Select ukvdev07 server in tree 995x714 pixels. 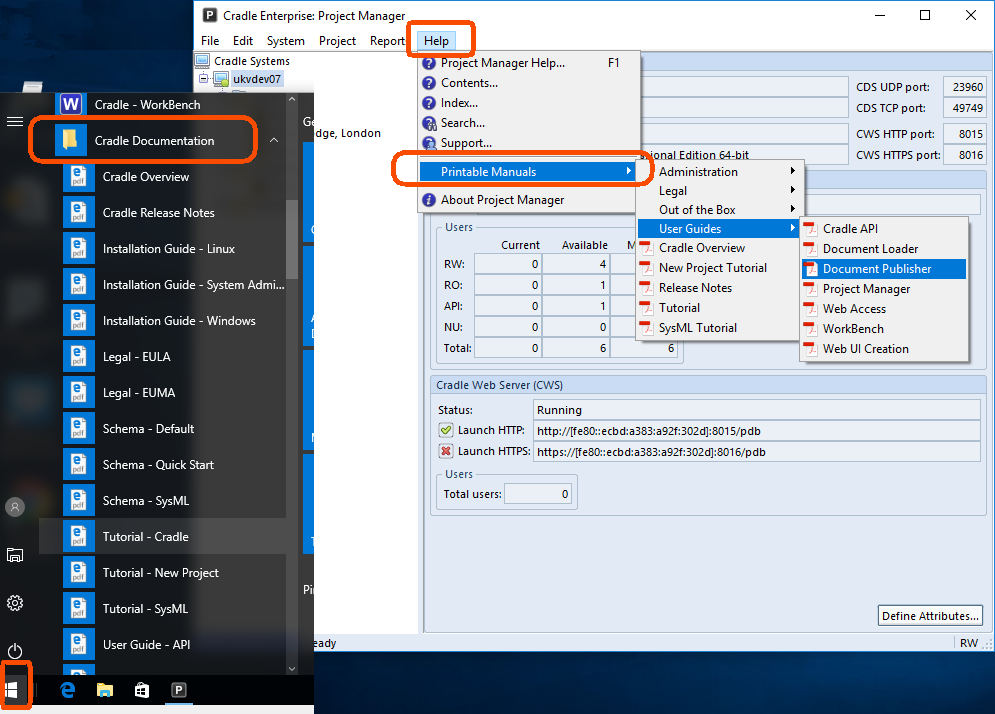coord(256,79)
